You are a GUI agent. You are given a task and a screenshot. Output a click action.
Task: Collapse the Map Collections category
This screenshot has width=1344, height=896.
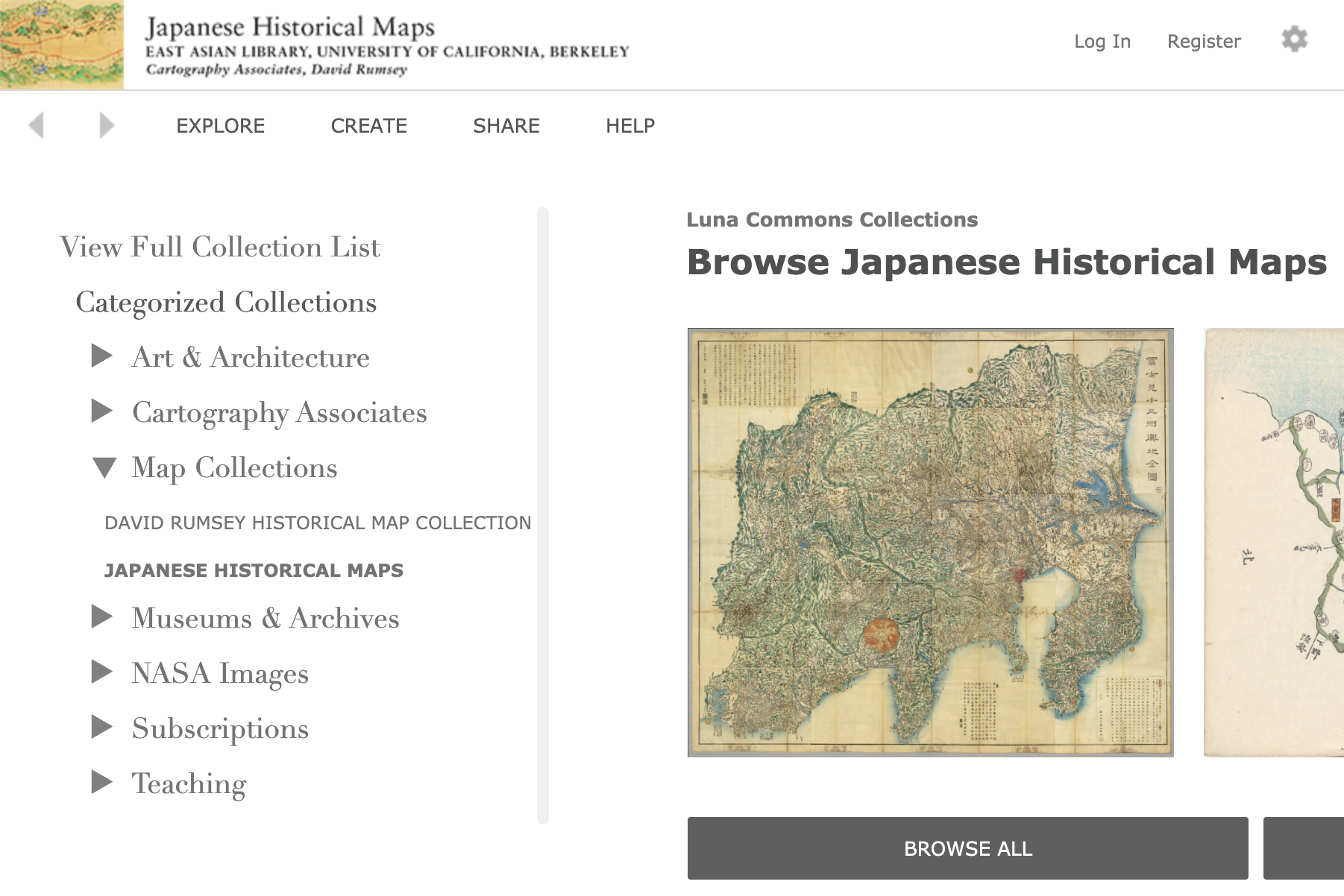104,467
